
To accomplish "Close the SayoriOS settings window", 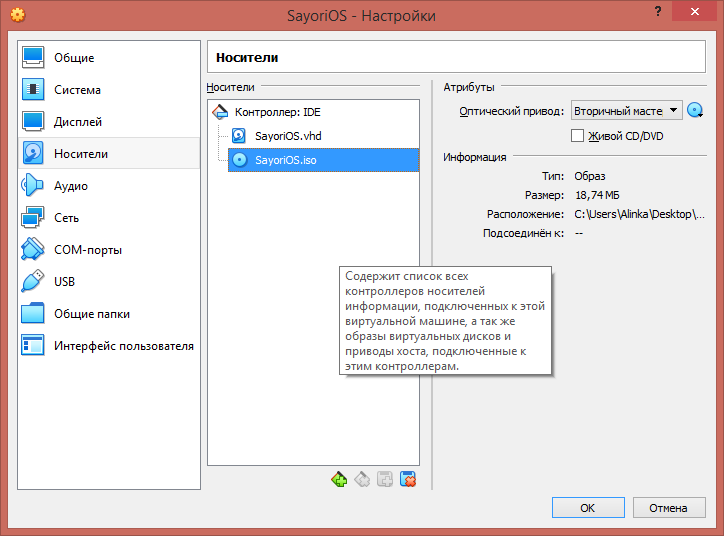I will coord(694,12).
